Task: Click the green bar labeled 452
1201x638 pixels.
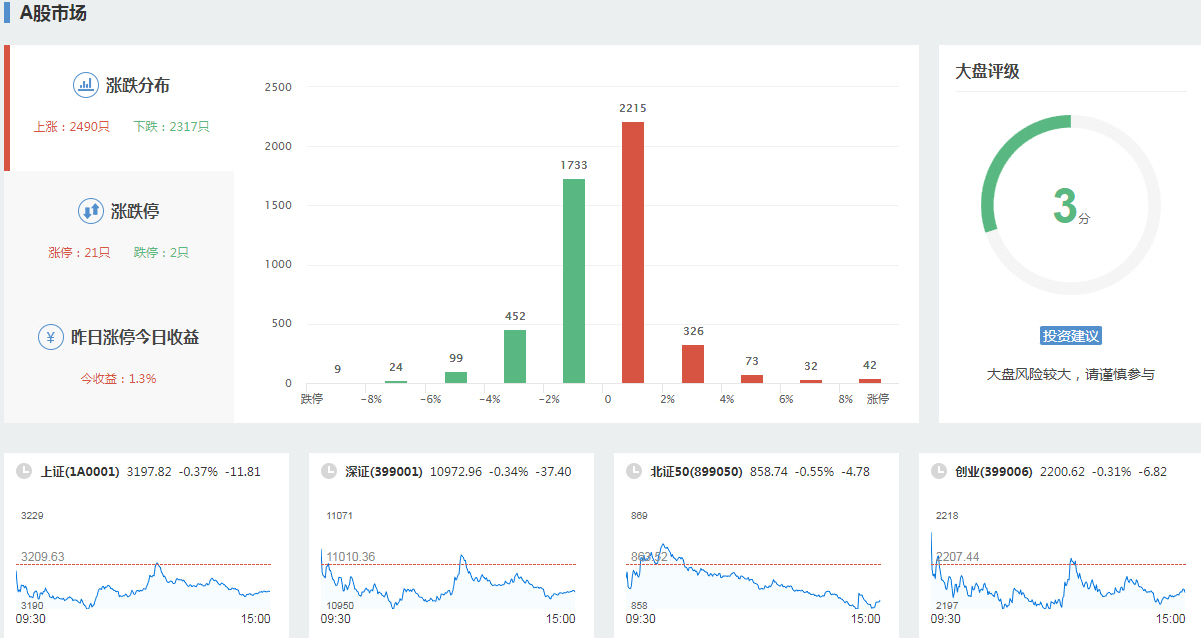Action: point(515,356)
